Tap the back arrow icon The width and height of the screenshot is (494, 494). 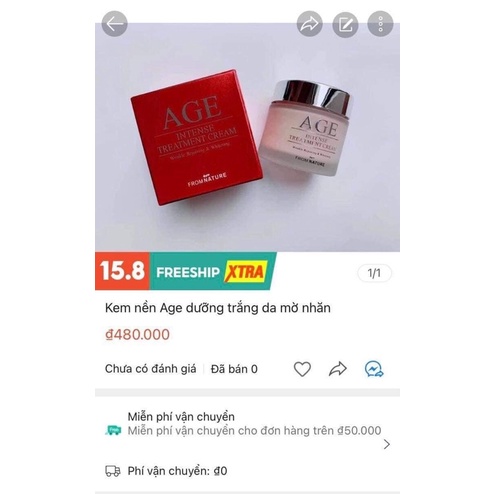114,24
